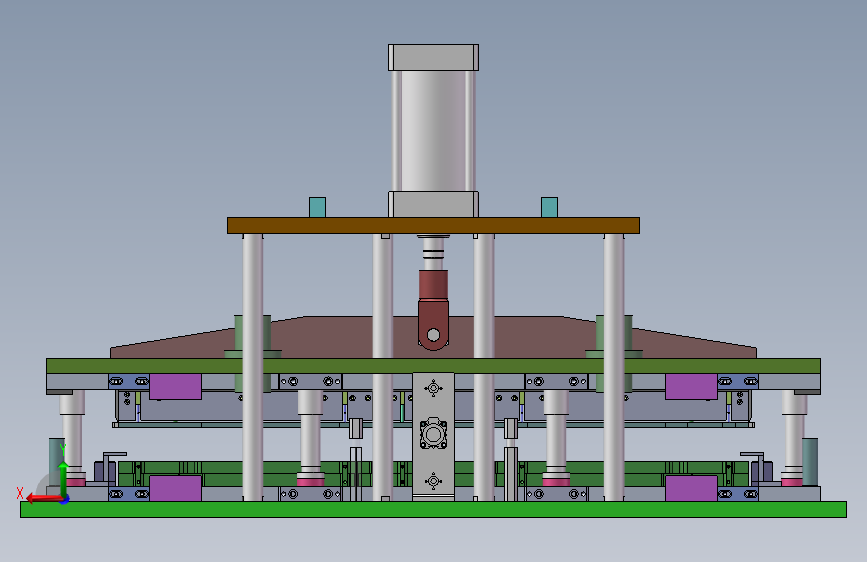The height and width of the screenshot is (562, 867).
Task: Select the olive green upper die plate
Action: click(434, 366)
